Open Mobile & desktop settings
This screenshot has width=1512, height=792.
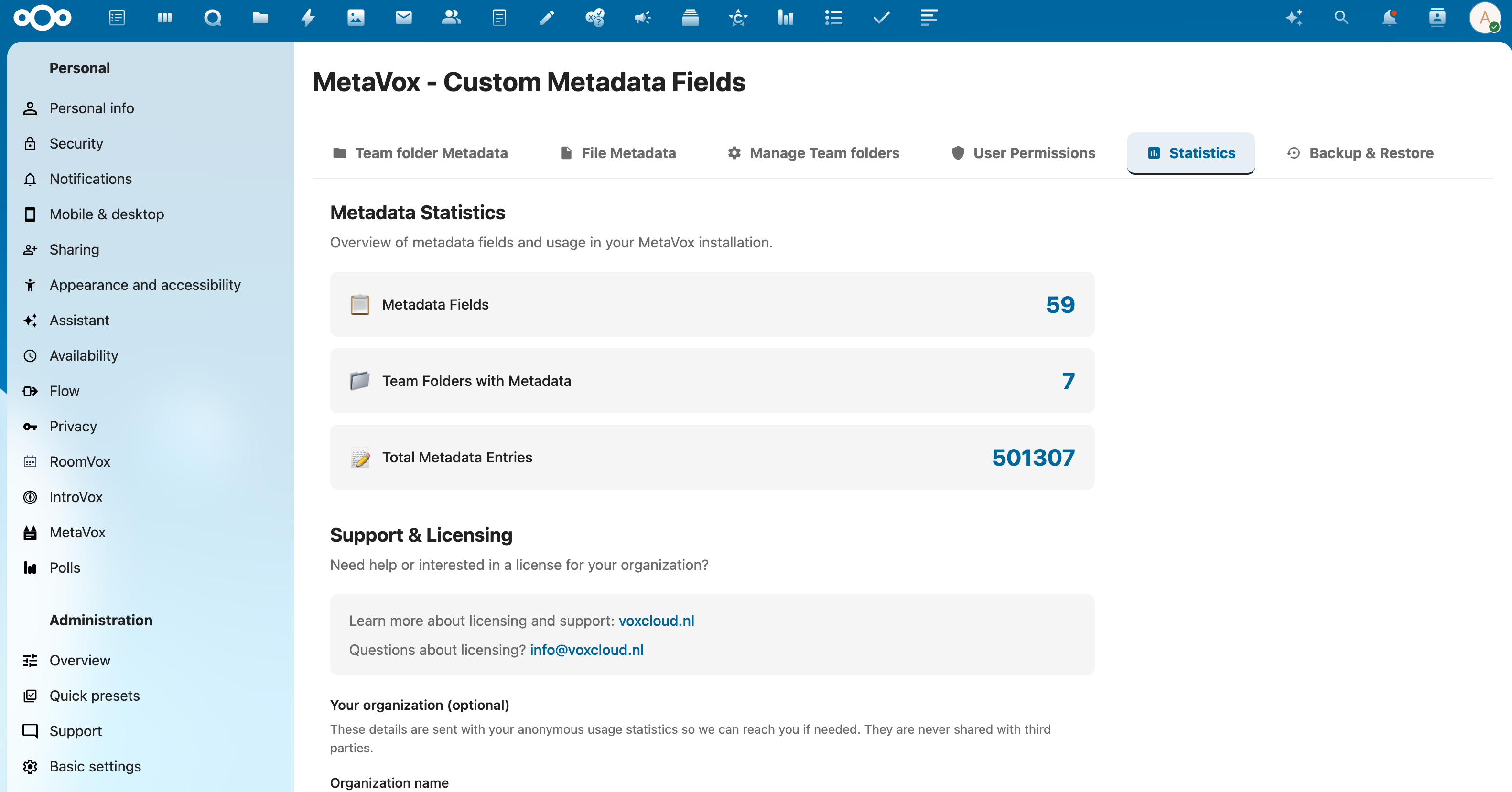pyautogui.click(x=150, y=214)
